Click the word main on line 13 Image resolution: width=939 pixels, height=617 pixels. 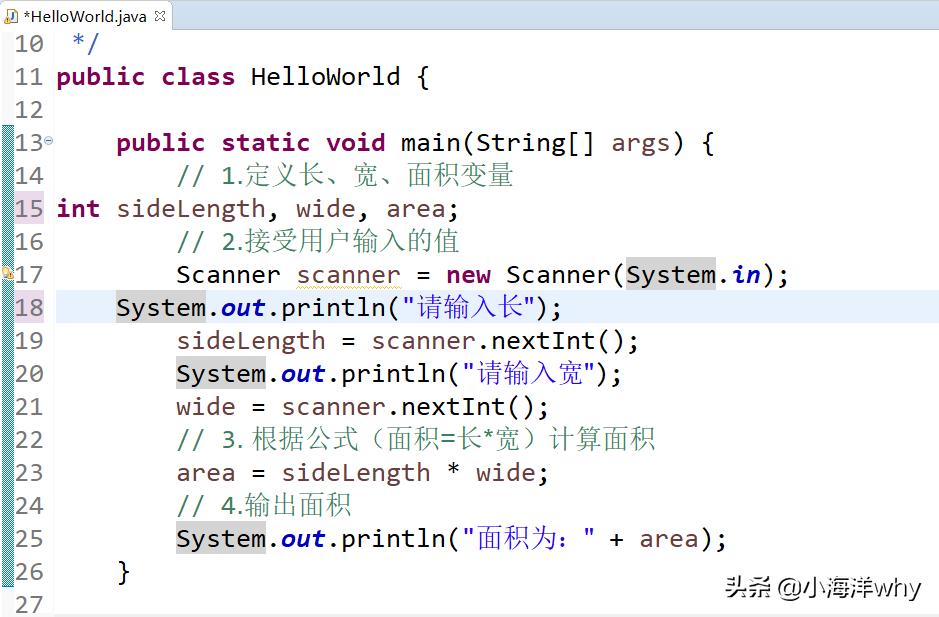[x=430, y=142]
